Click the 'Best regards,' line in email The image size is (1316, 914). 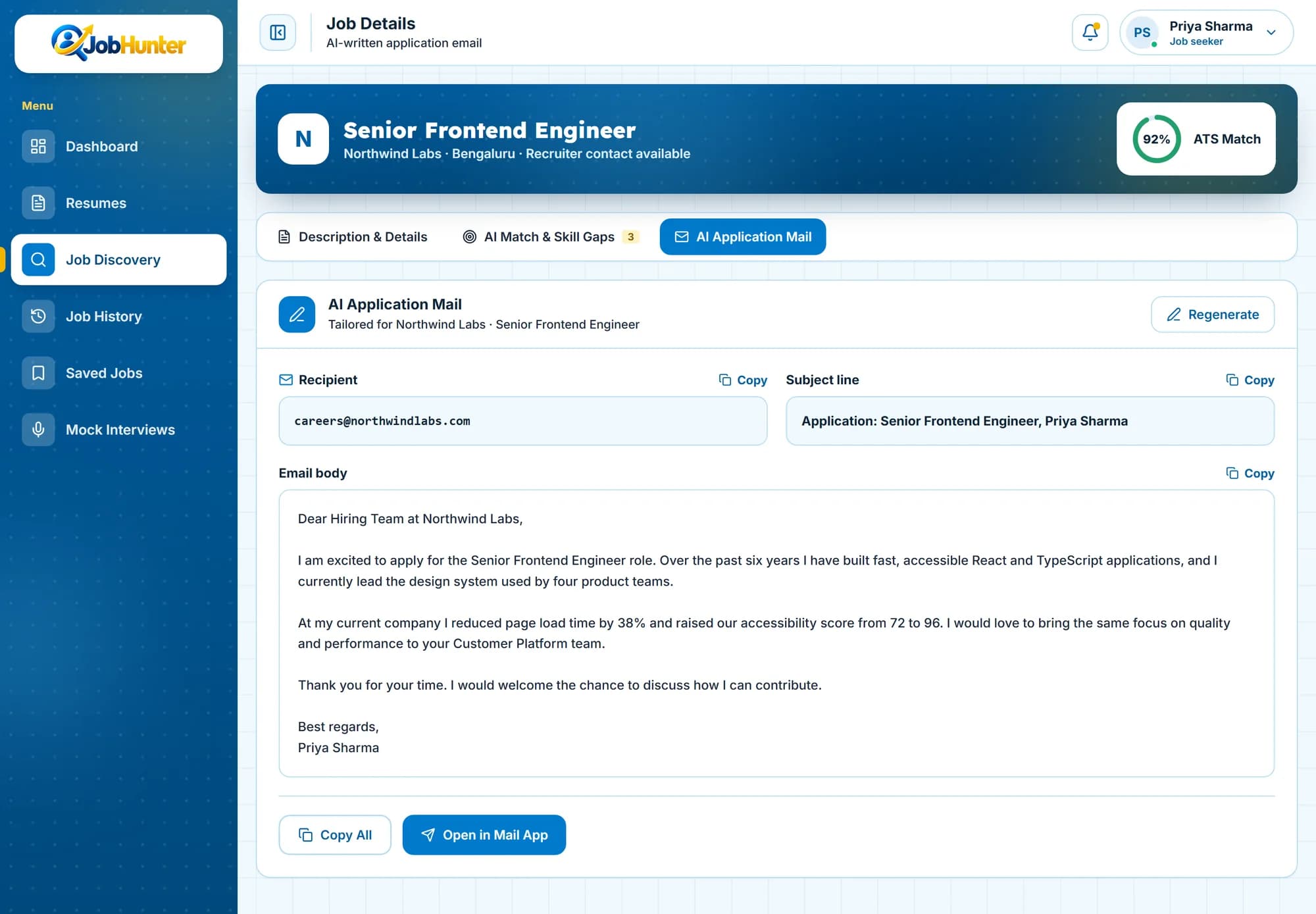338,726
